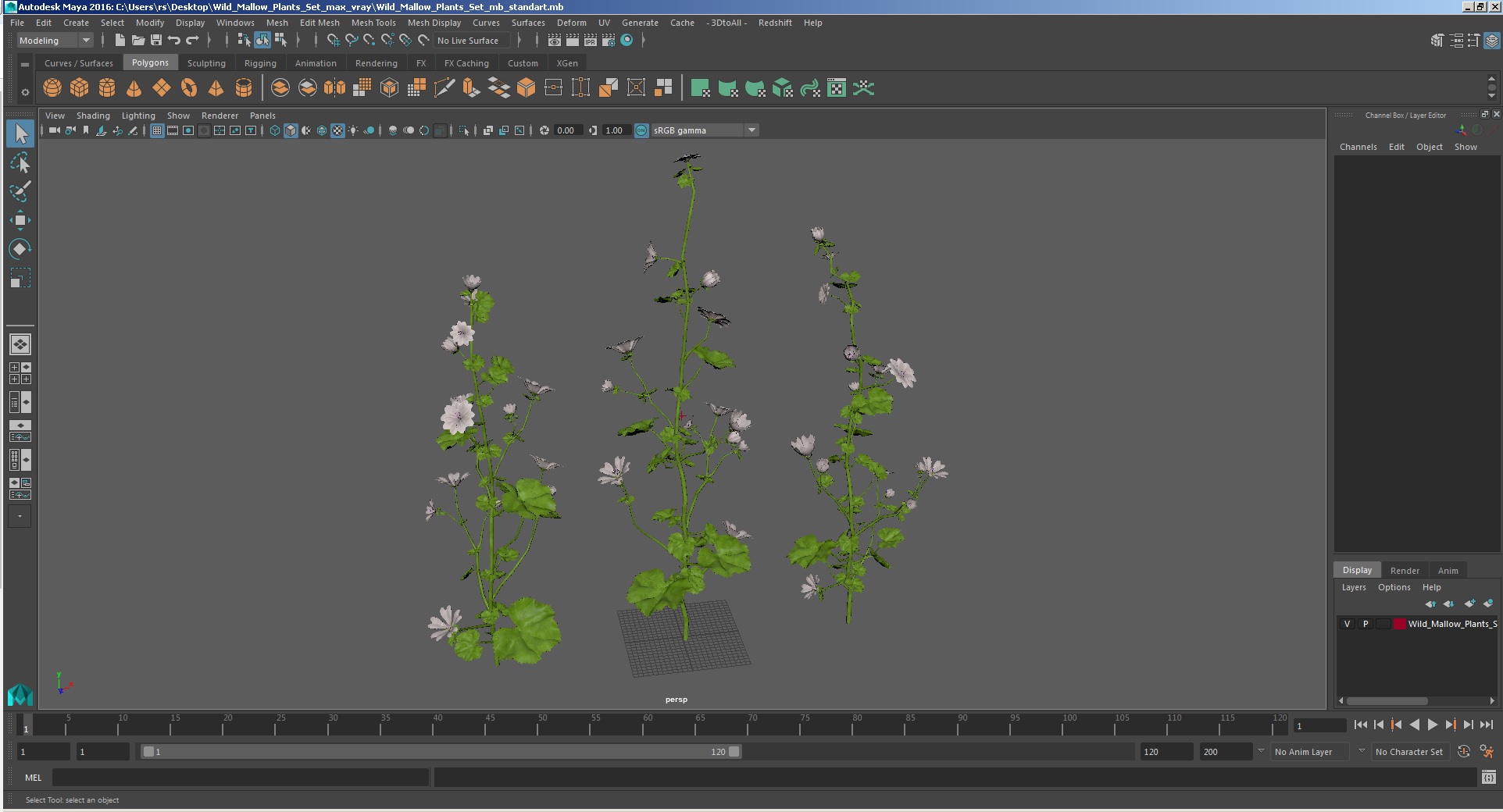Toggle smooth shade all in viewport
Image resolution: width=1503 pixels, height=812 pixels.
point(291,130)
